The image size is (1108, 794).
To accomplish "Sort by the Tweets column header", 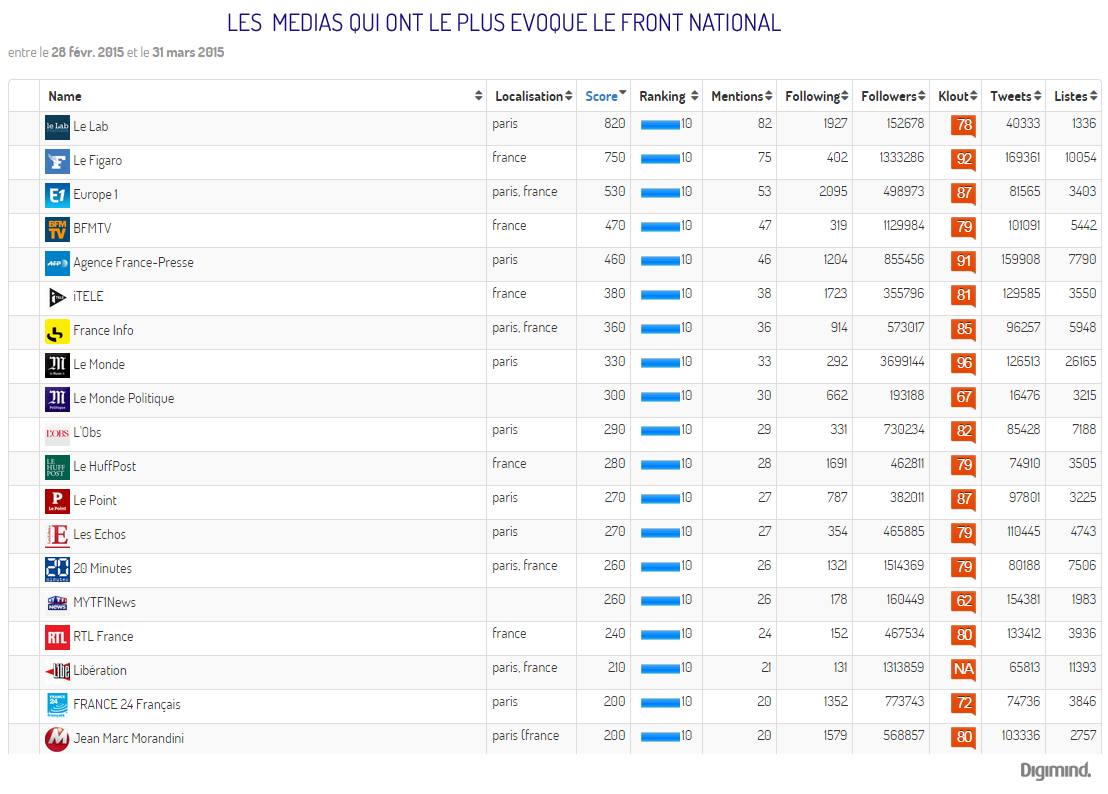I will pos(1013,96).
